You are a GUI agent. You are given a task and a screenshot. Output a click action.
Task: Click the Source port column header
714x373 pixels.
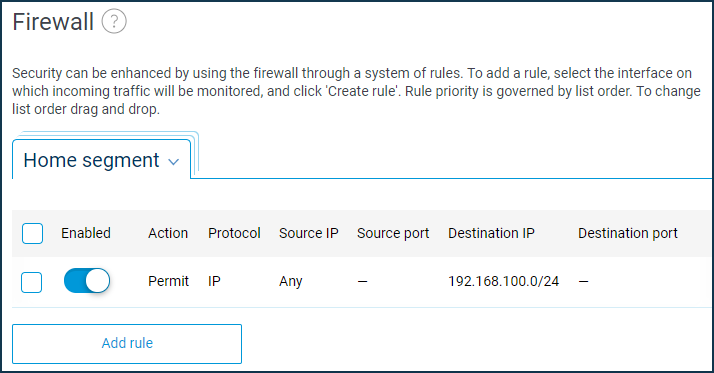pyautogui.click(x=393, y=233)
